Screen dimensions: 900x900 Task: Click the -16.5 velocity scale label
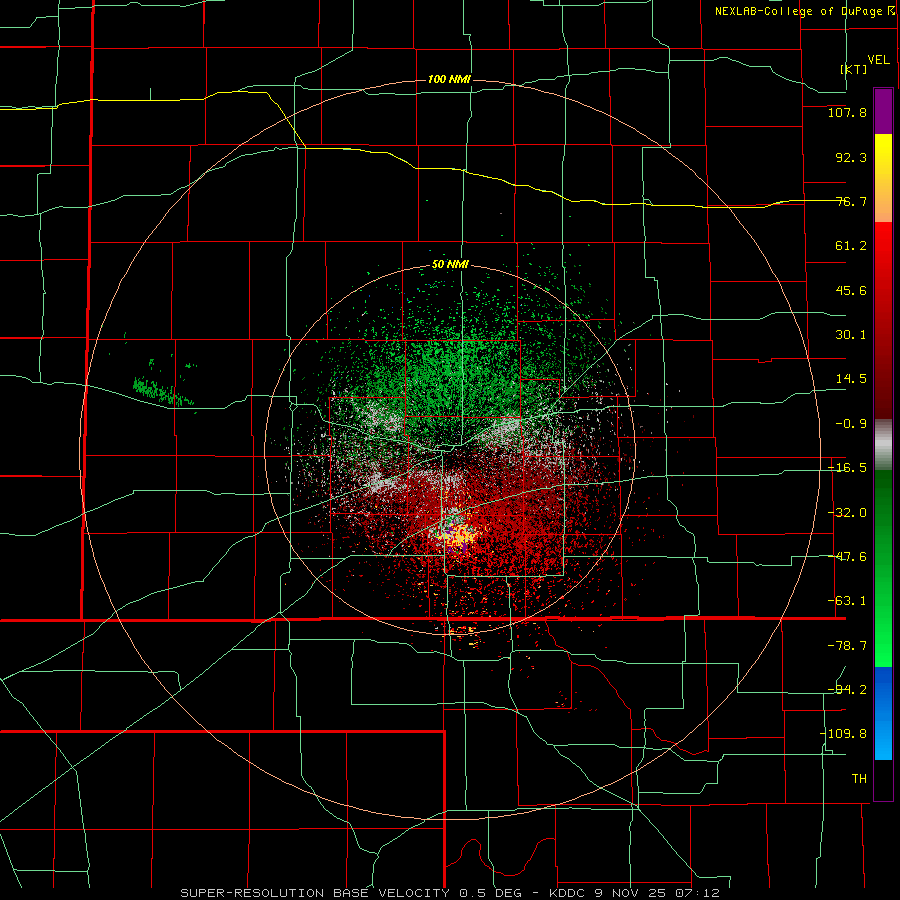(x=847, y=468)
